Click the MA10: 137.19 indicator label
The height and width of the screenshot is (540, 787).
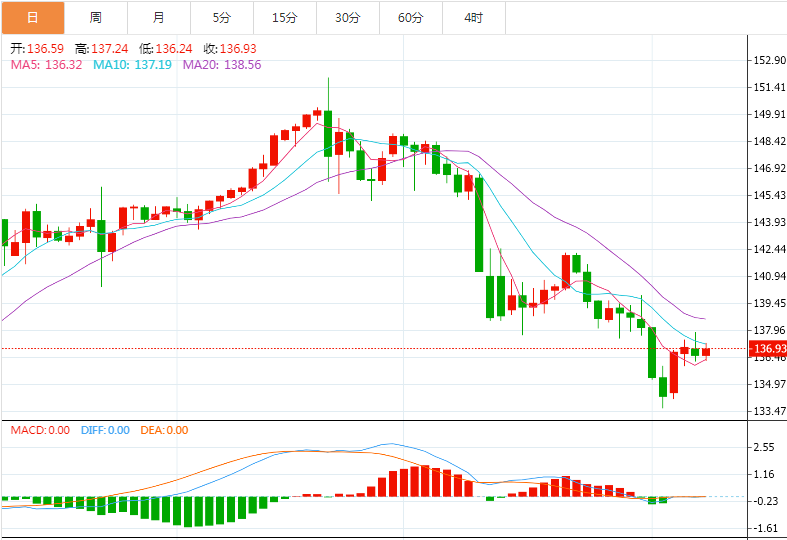click(x=133, y=65)
